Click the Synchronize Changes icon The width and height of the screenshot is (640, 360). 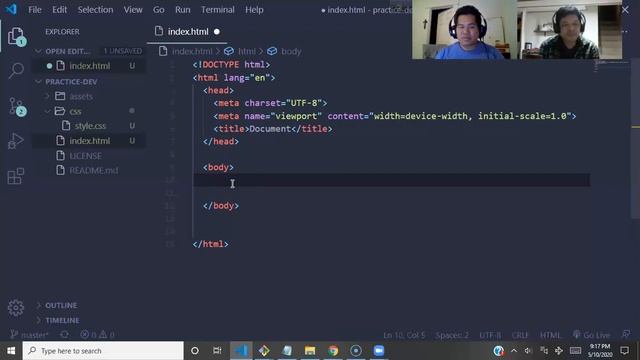(x=64, y=335)
